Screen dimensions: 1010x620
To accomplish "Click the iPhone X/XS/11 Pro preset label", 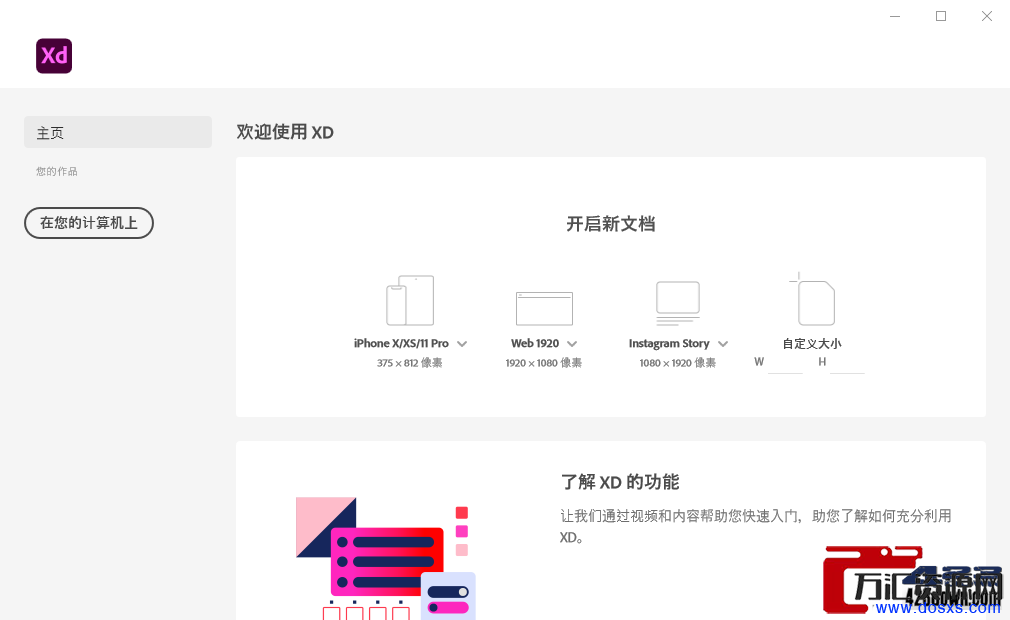I will 401,343.
